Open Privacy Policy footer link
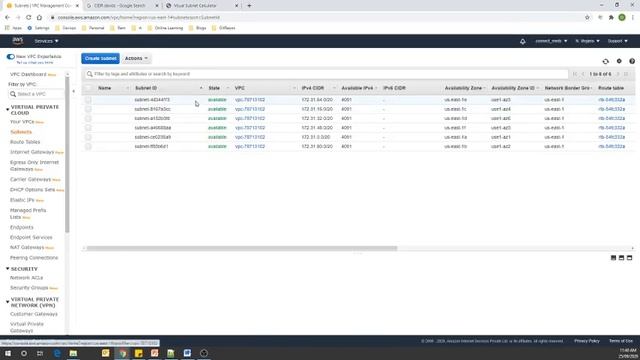 point(587,341)
